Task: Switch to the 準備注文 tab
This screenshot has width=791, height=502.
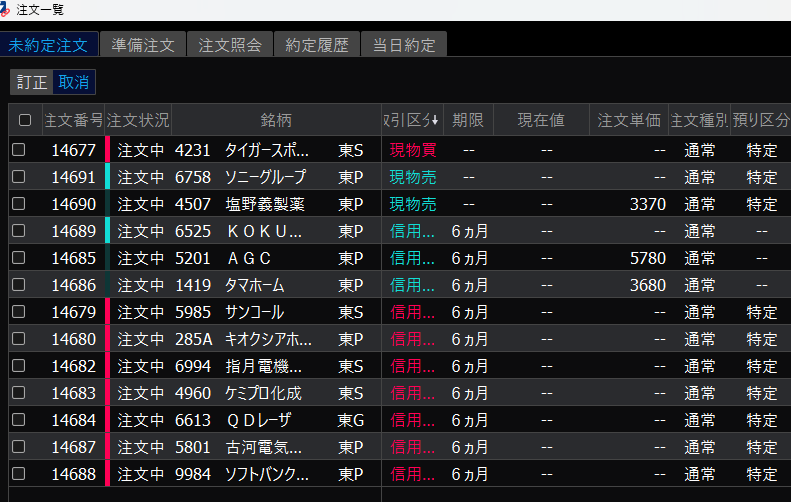Action: point(143,45)
